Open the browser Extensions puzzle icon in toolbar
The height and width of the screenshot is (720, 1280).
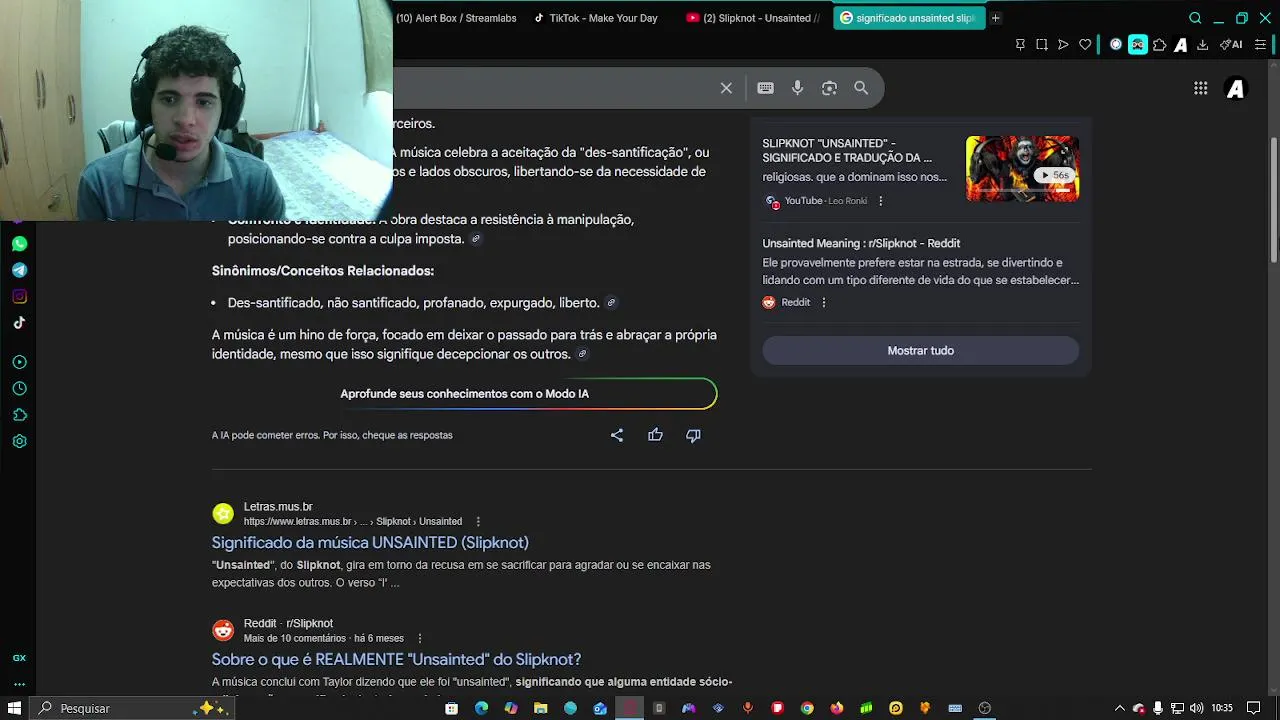1160,45
